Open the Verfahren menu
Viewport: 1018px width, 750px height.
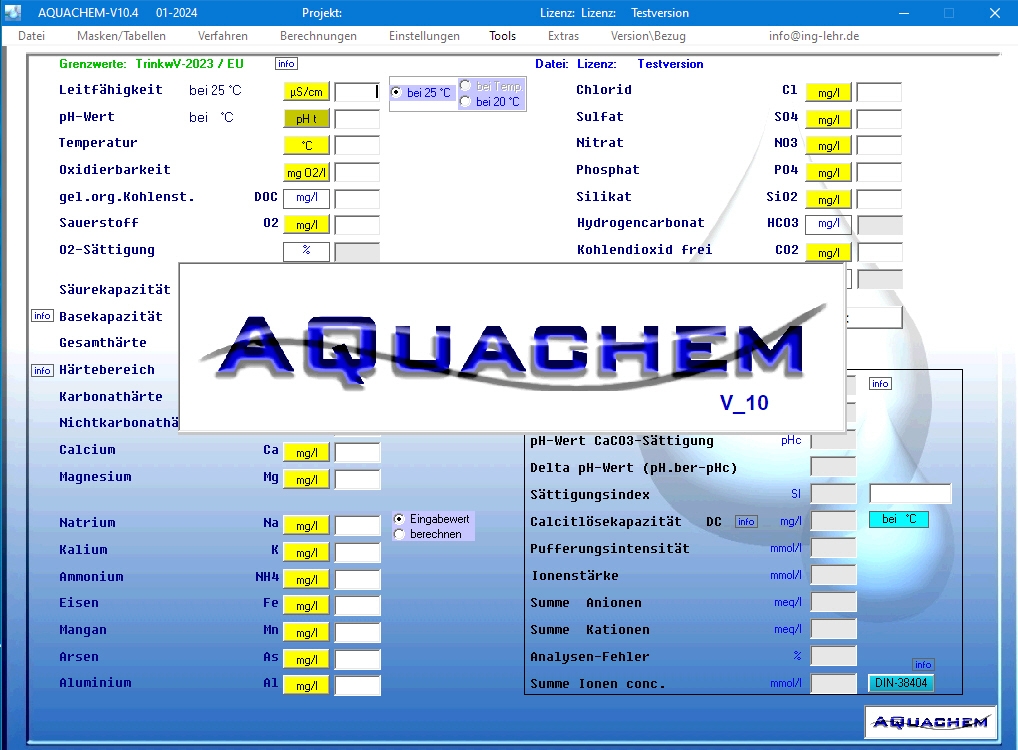(223, 36)
